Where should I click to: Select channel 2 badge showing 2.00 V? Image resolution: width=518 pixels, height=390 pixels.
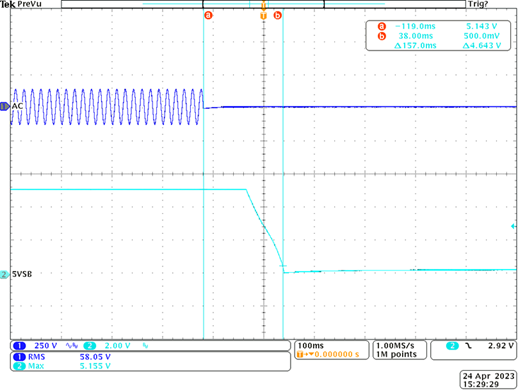pyautogui.click(x=90, y=346)
